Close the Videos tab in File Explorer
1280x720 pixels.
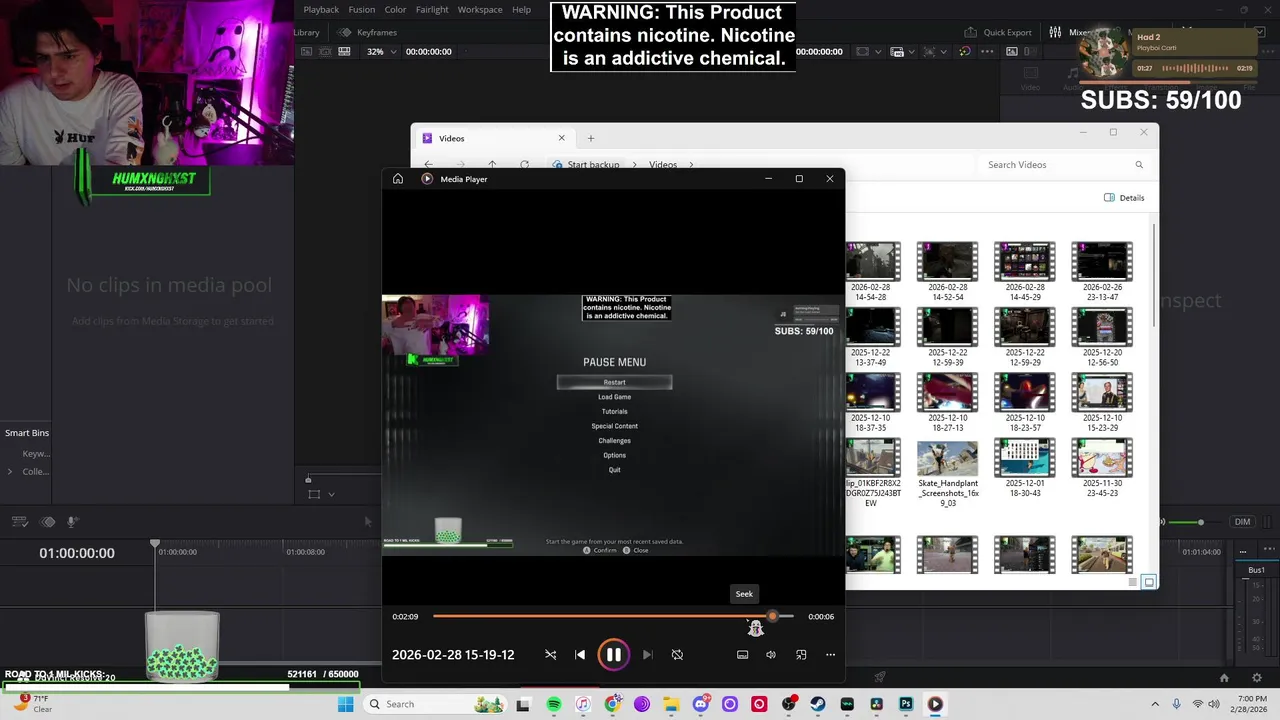pos(561,138)
